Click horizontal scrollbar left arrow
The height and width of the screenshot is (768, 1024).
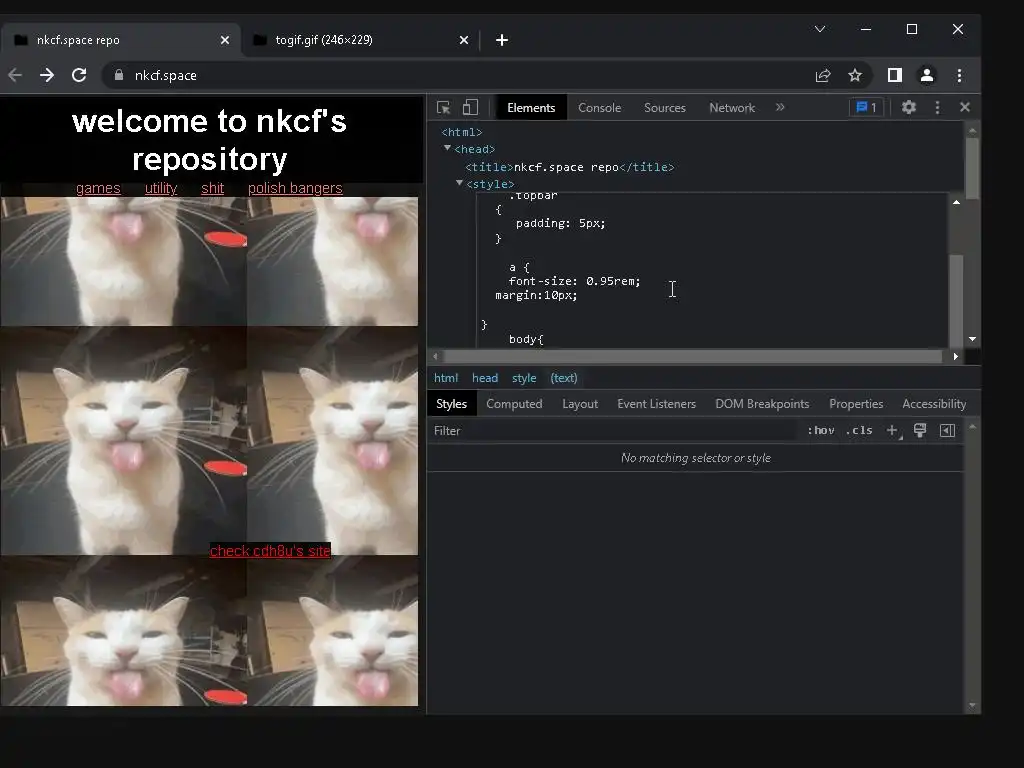coord(436,357)
